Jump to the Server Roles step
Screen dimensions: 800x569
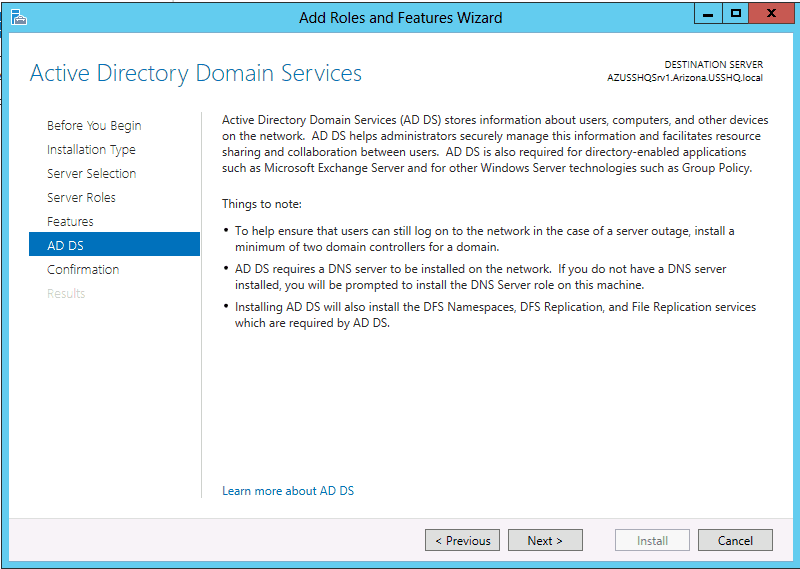point(81,197)
